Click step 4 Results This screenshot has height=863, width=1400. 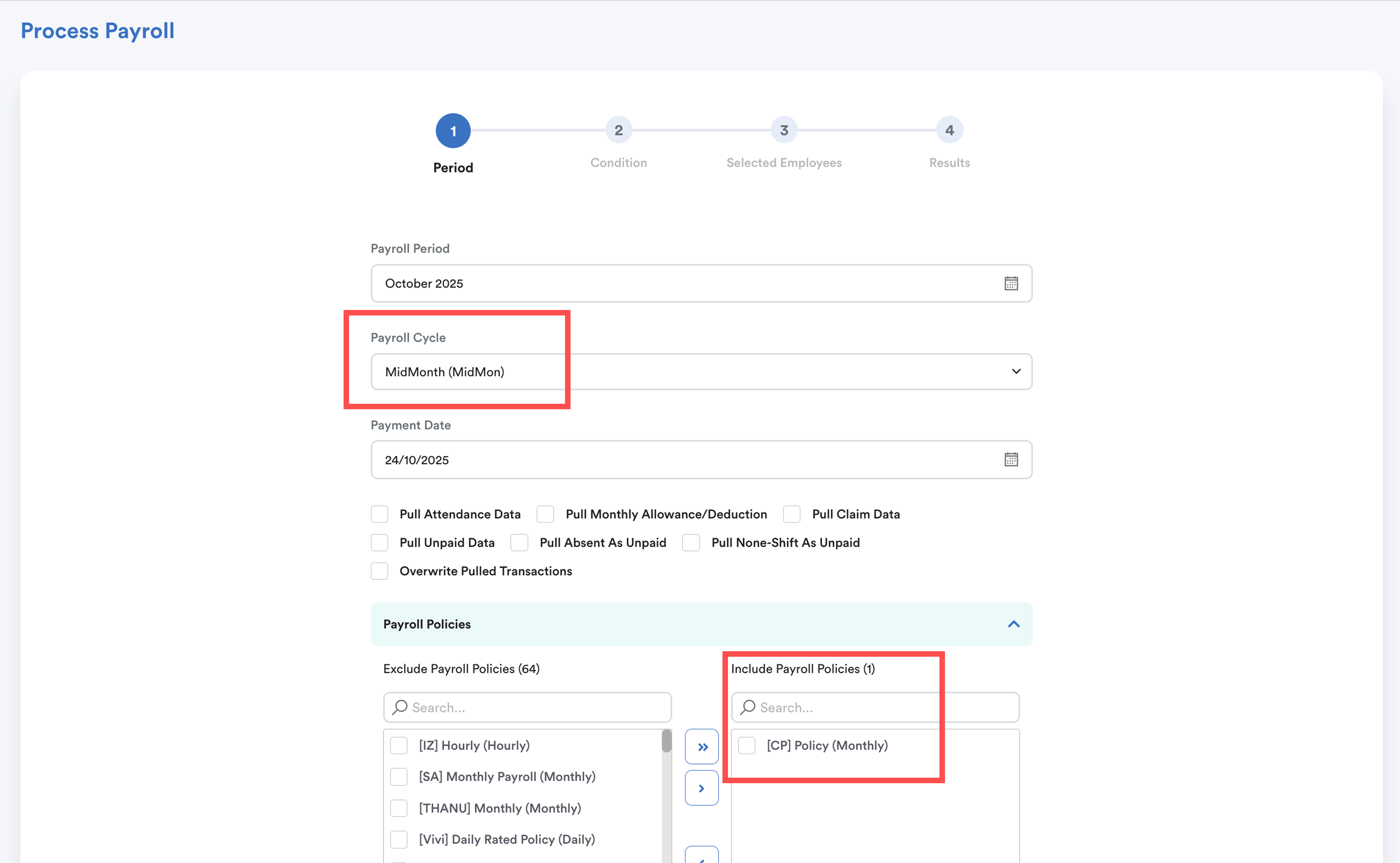(949, 131)
